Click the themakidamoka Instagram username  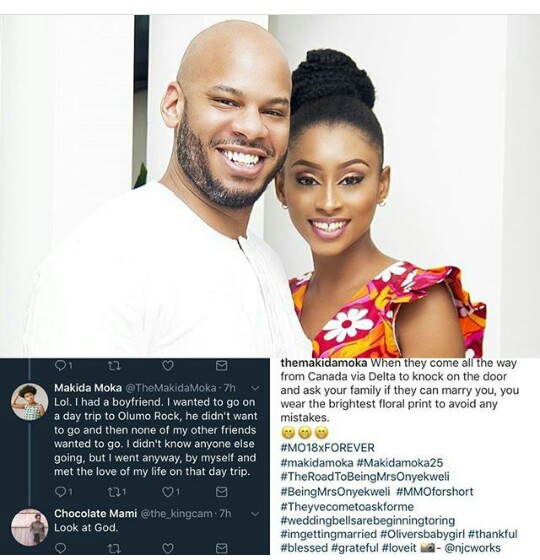coord(324,363)
